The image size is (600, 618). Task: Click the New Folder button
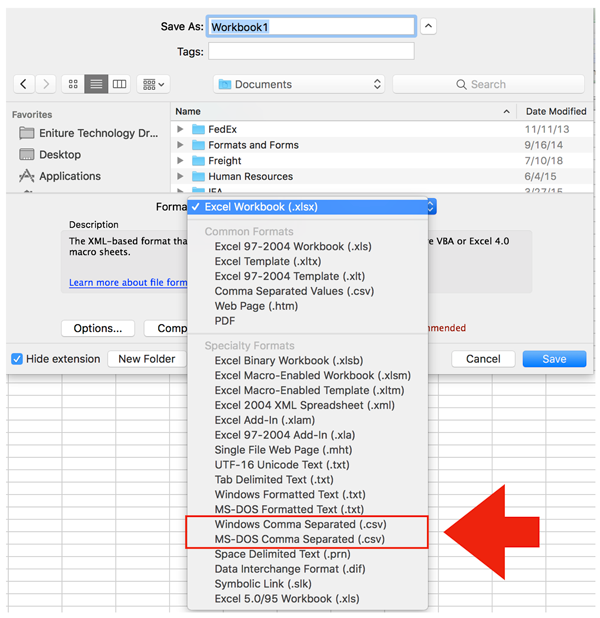pos(147,359)
